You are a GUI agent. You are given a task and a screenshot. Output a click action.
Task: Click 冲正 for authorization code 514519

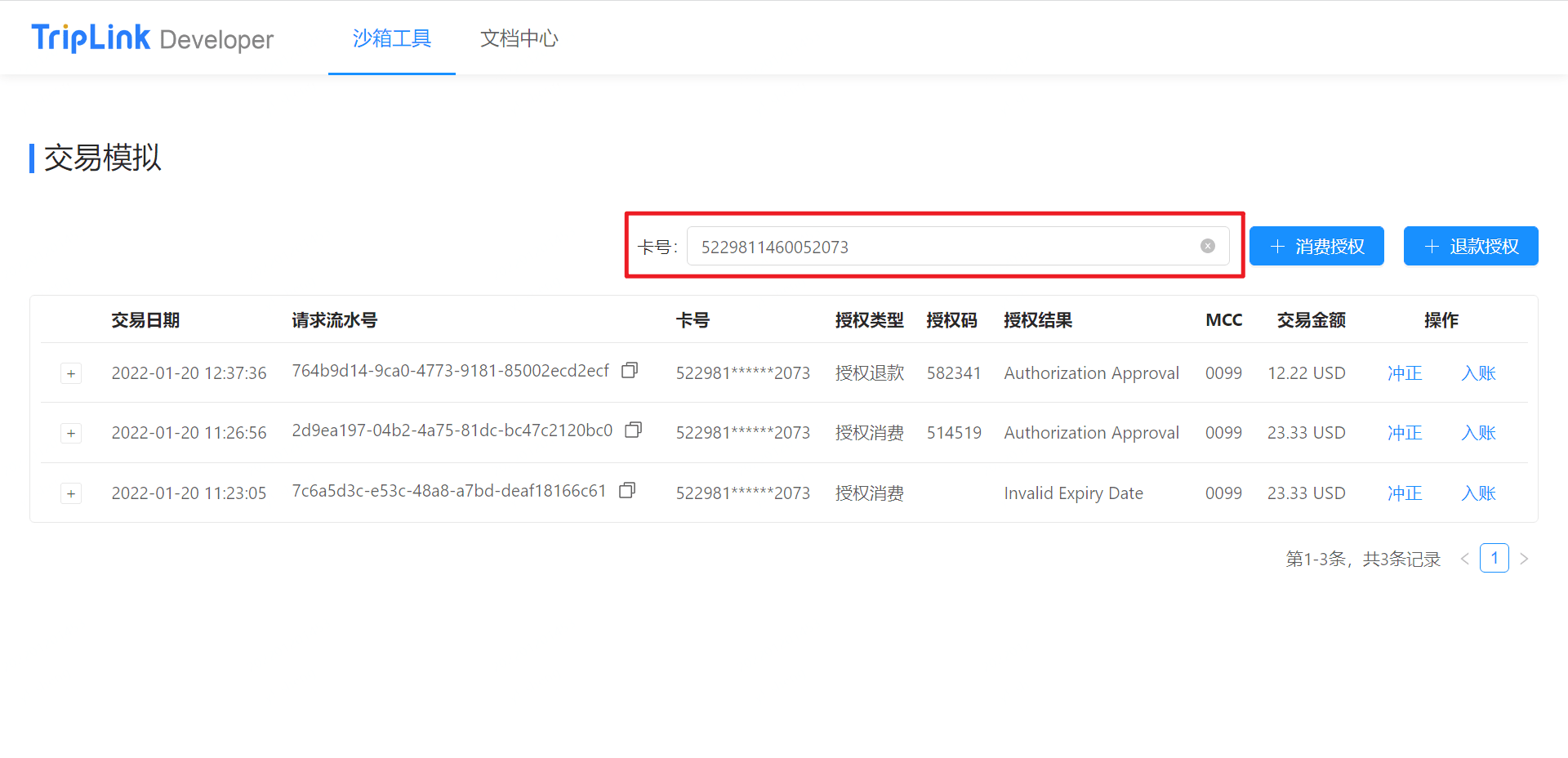(x=1405, y=433)
